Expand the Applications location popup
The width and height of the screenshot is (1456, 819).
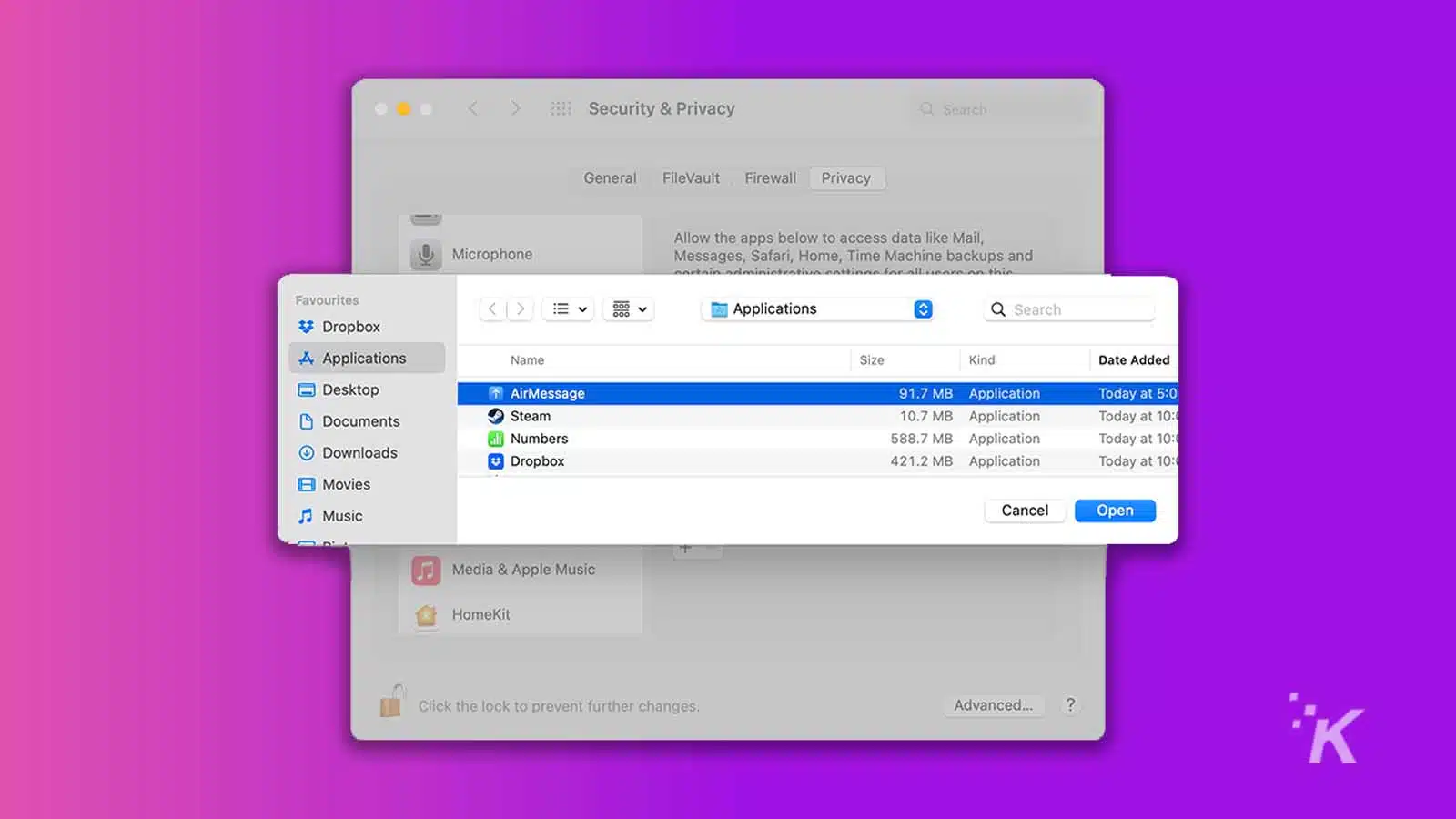point(922,309)
